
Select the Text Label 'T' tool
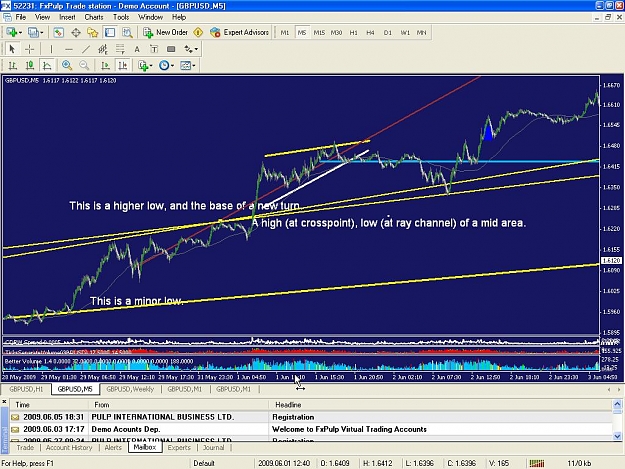[154, 49]
